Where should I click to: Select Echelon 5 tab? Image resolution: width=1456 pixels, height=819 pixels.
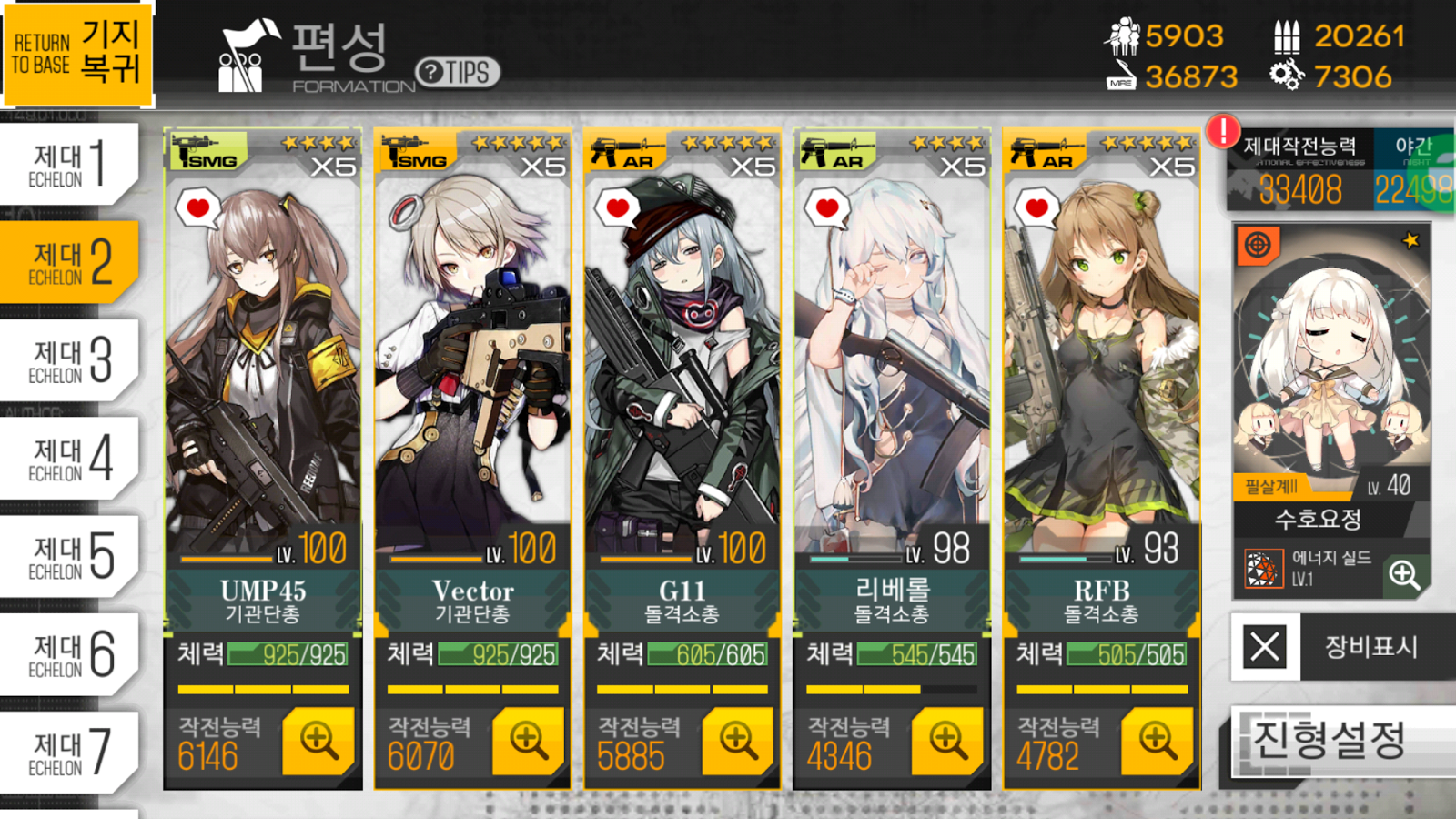69,556
